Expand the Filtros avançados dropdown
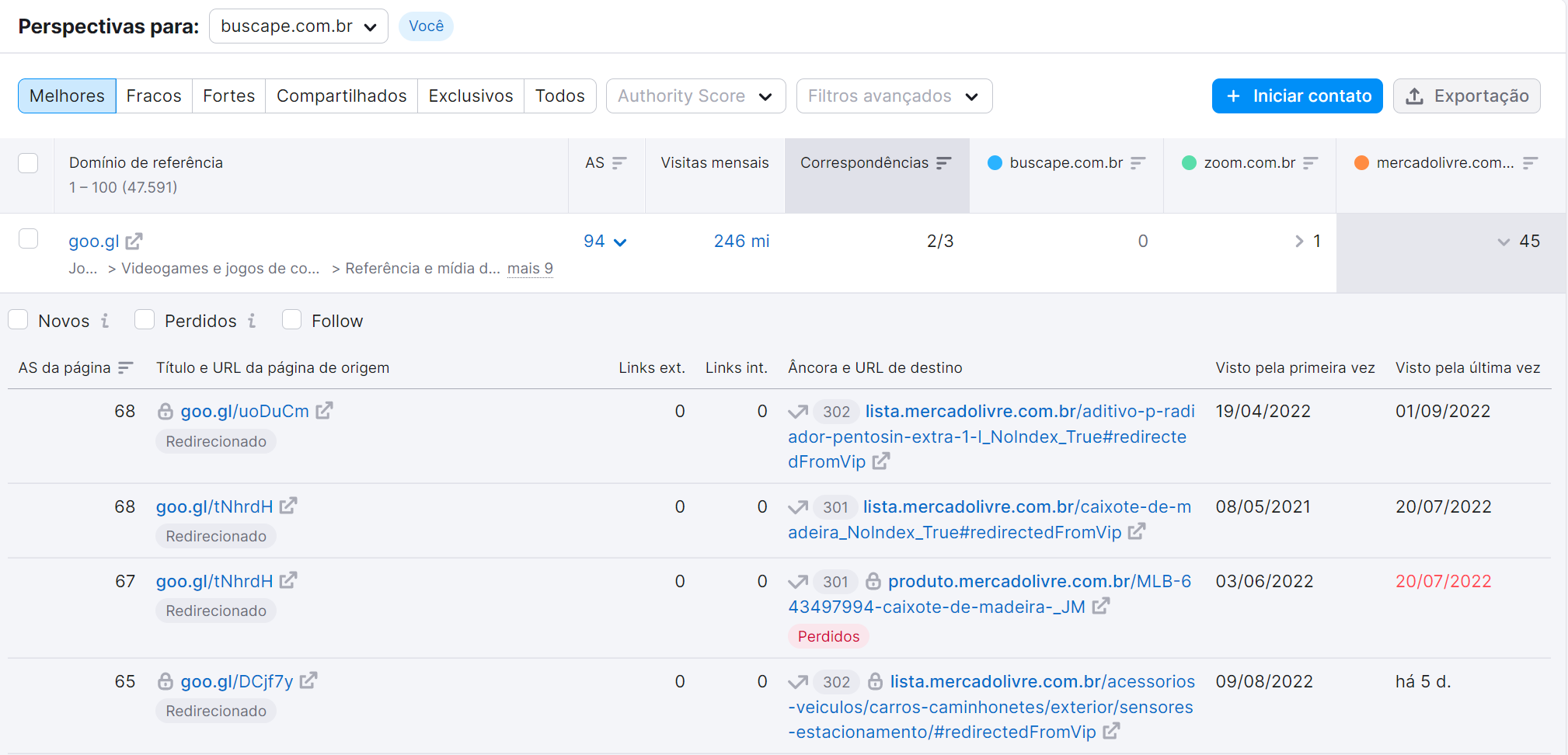The image size is (1568, 755). click(894, 96)
